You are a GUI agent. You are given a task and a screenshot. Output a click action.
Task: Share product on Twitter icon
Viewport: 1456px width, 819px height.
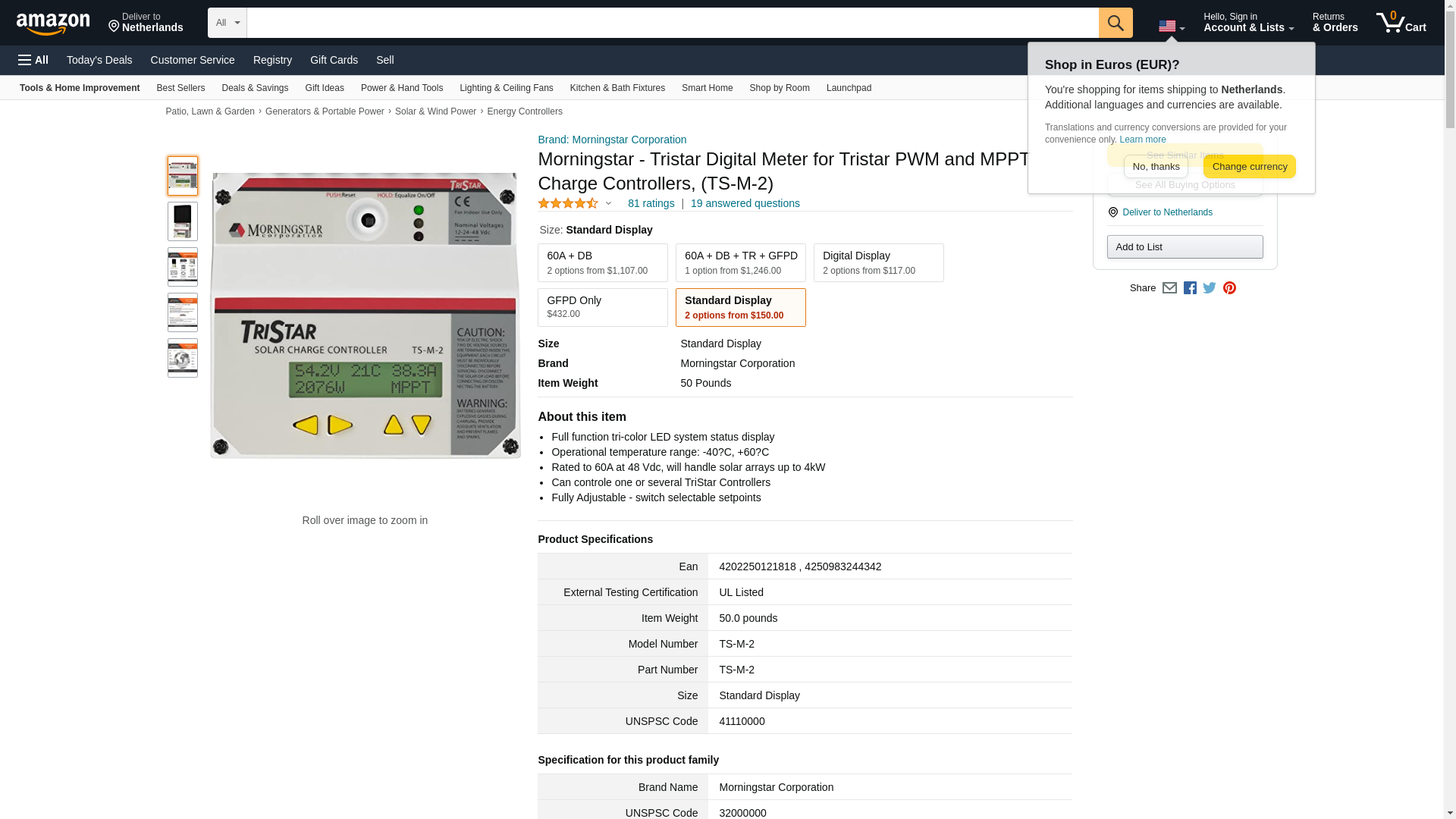pos(1210,288)
